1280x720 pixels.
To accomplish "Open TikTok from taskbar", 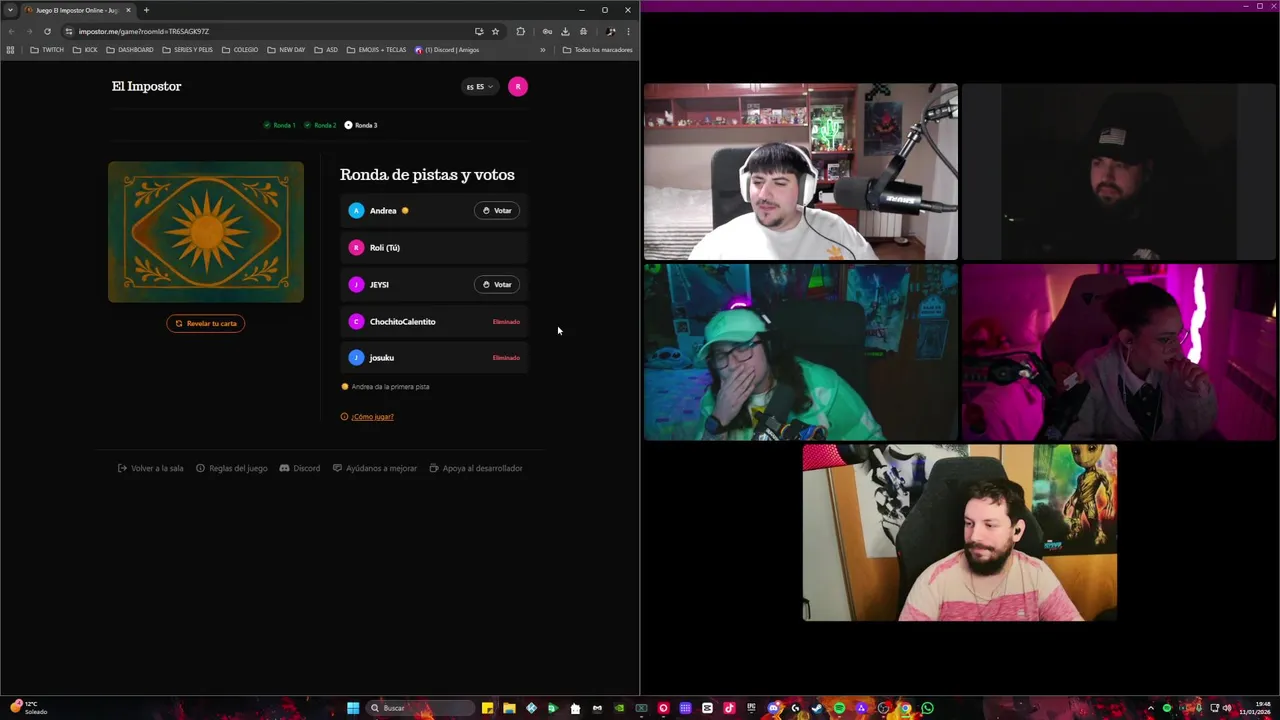I will point(729,708).
